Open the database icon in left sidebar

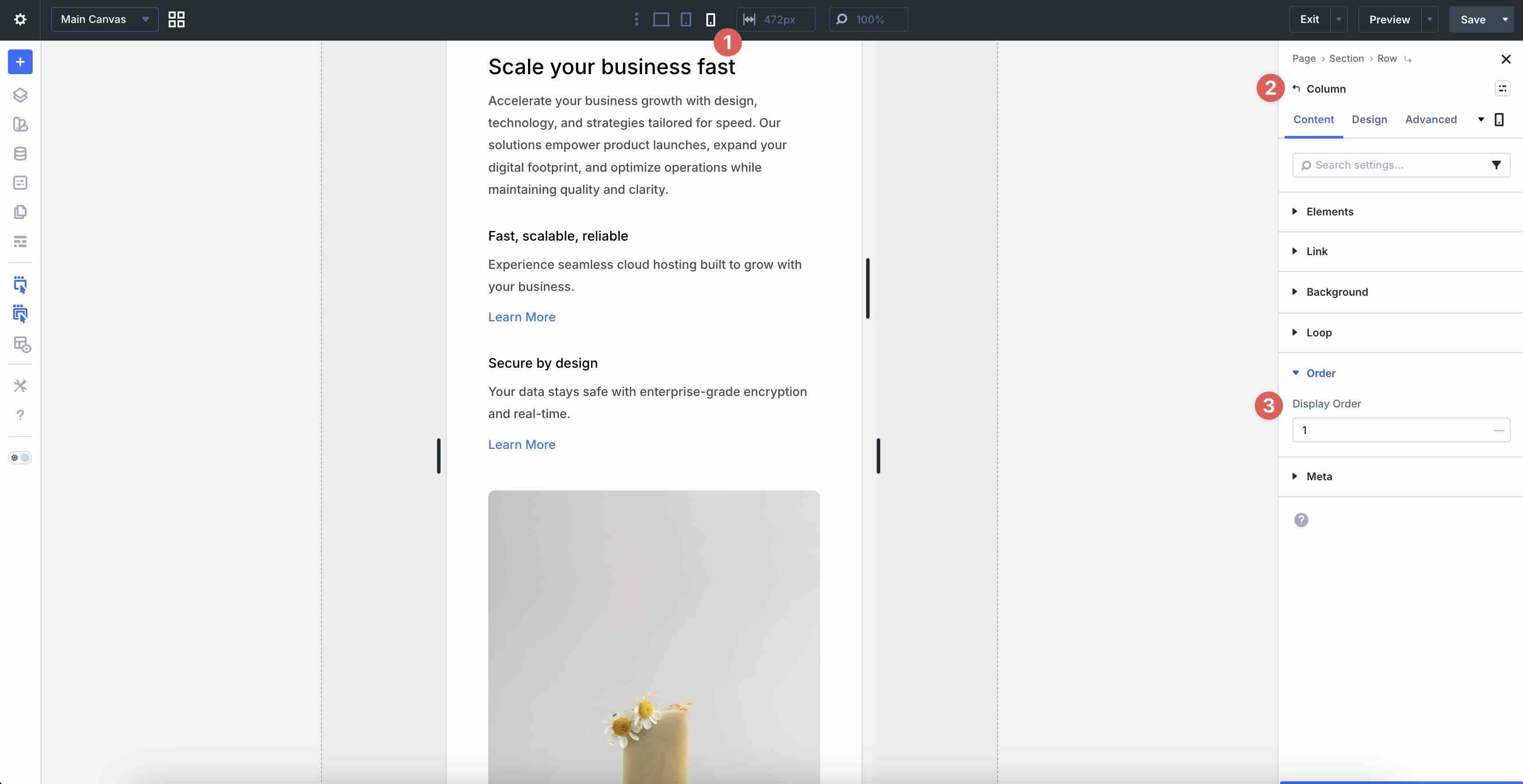pyautogui.click(x=20, y=154)
